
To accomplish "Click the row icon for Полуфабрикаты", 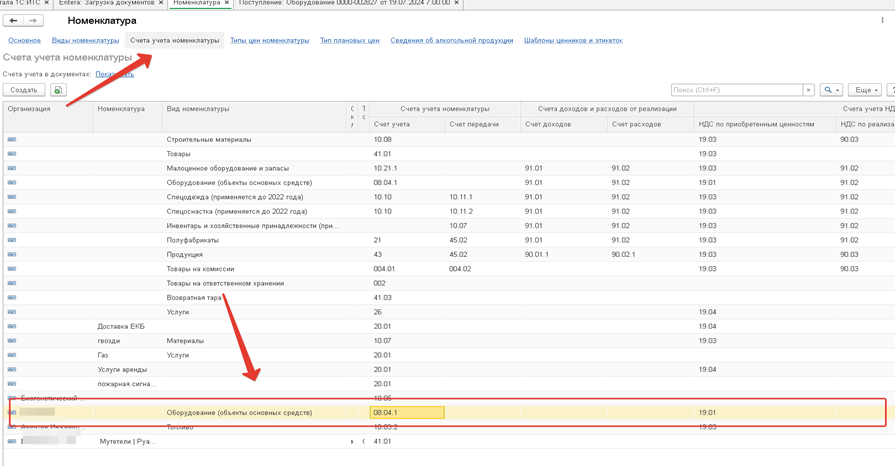I will point(12,240).
